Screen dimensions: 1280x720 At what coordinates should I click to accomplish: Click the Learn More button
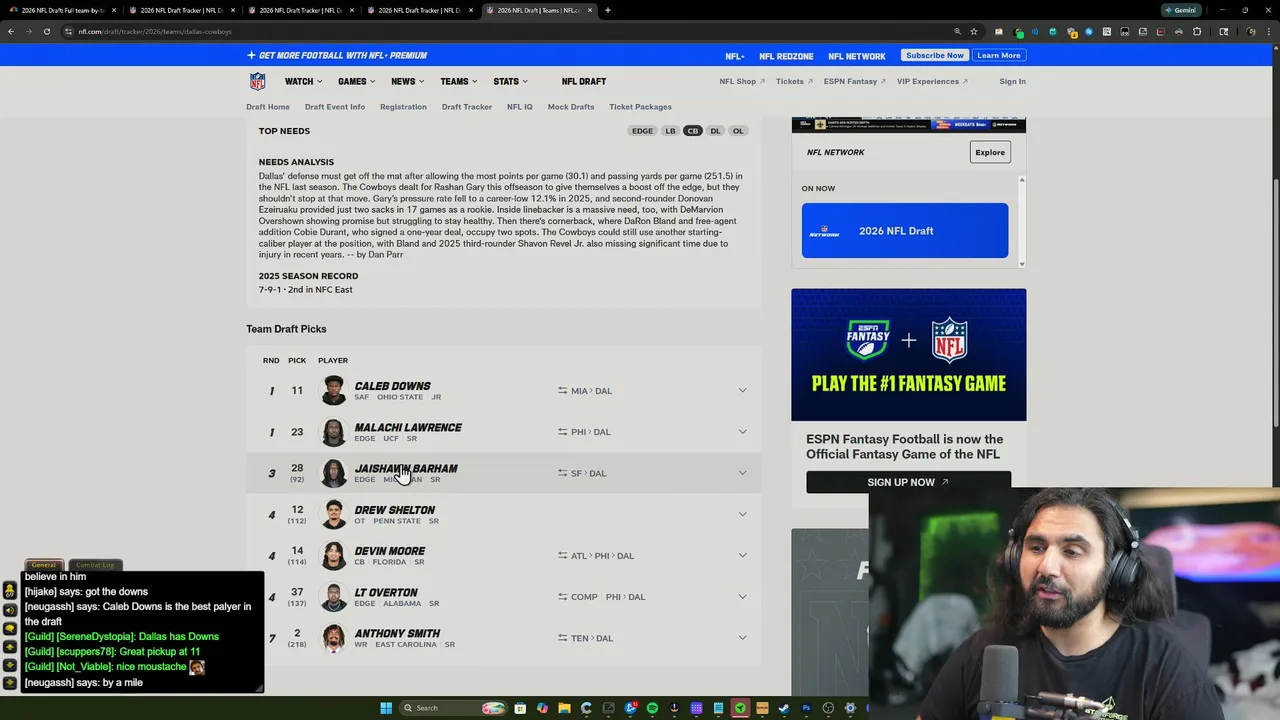click(x=999, y=56)
